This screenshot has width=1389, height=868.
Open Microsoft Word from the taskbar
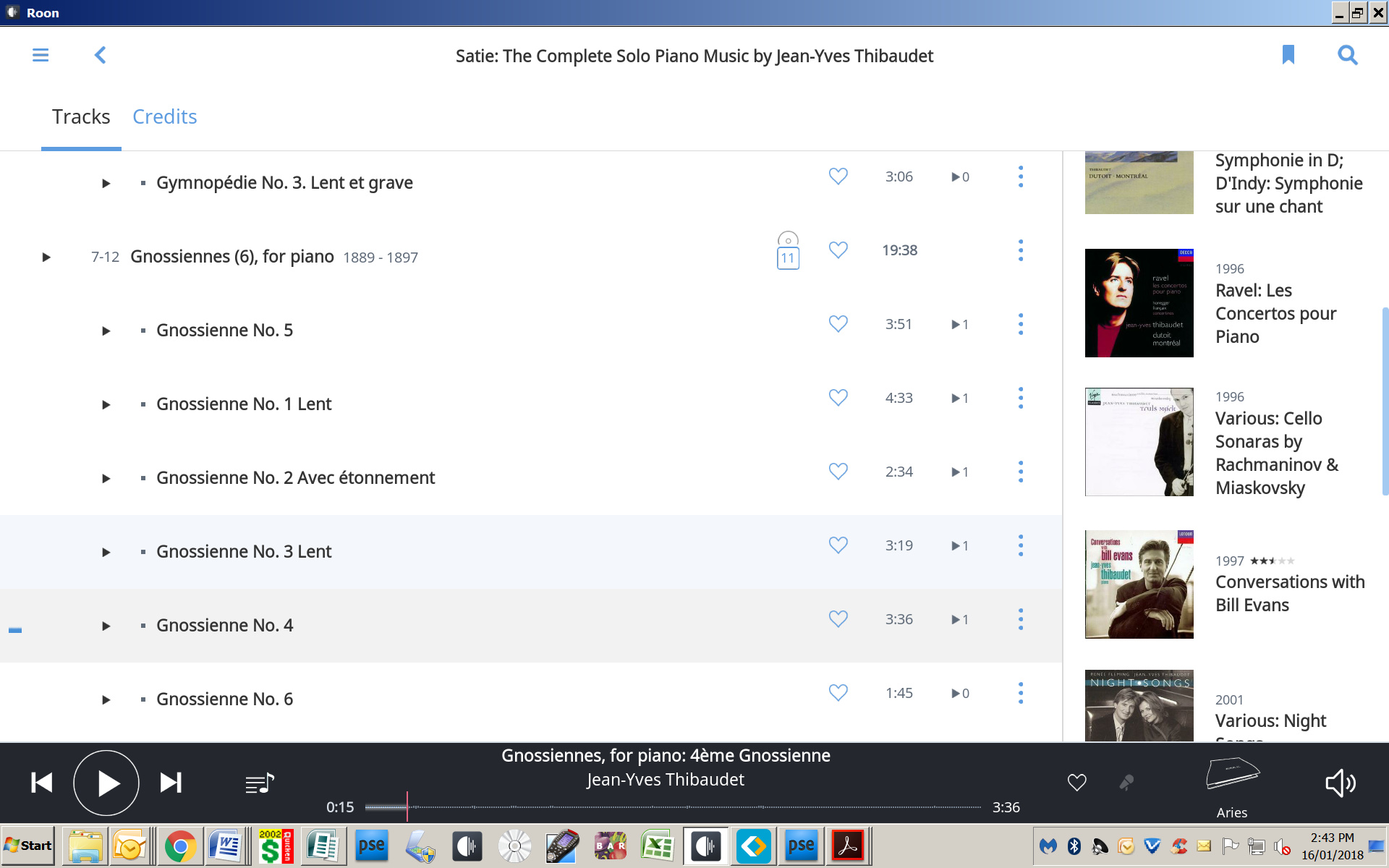[224, 846]
